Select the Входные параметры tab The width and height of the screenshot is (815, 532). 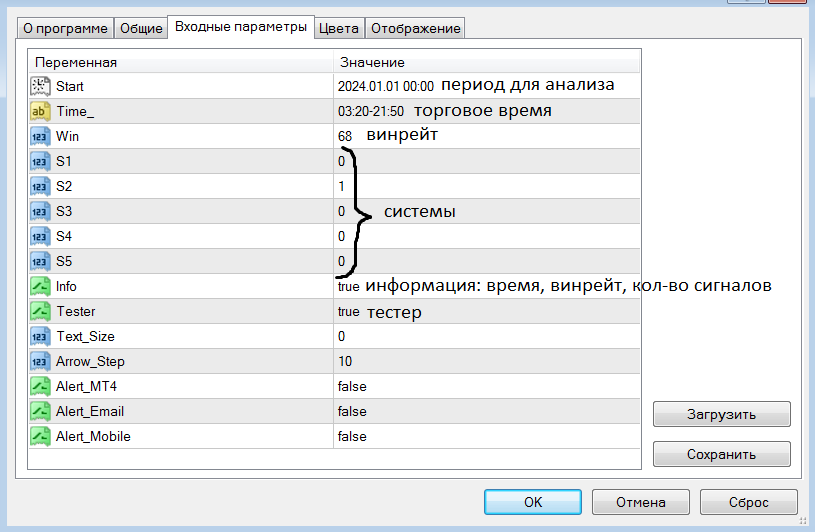(241, 26)
